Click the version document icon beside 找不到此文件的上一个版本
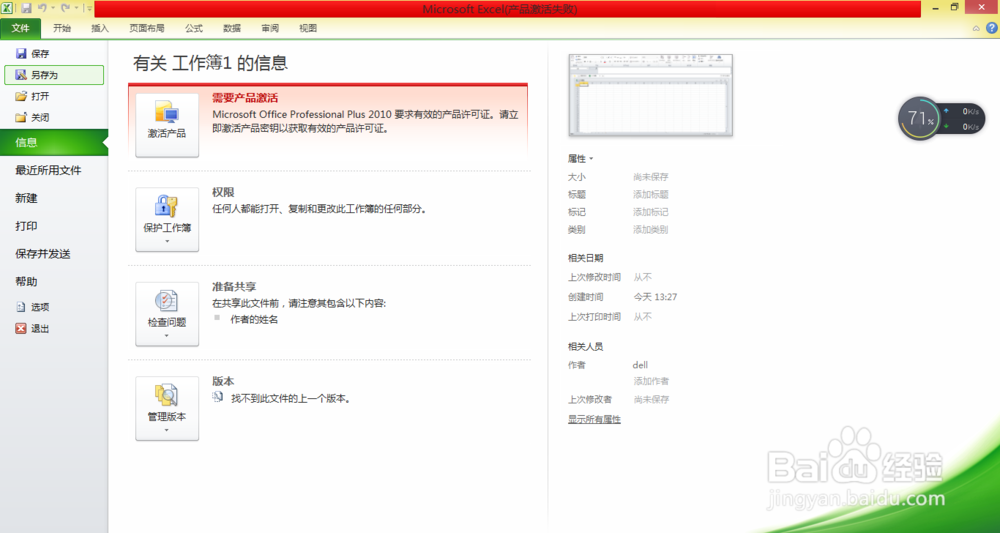The image size is (1000, 533). point(218,397)
